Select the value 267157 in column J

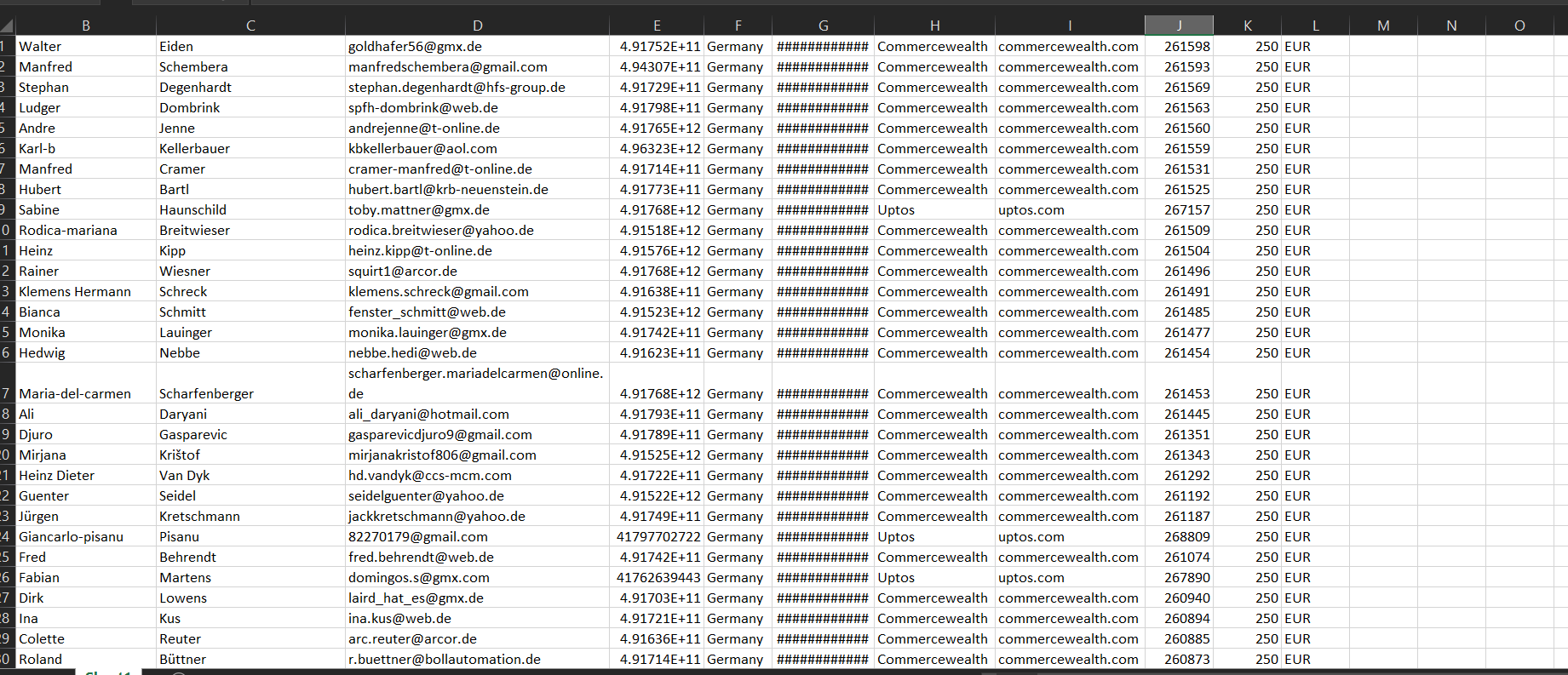pos(1179,209)
